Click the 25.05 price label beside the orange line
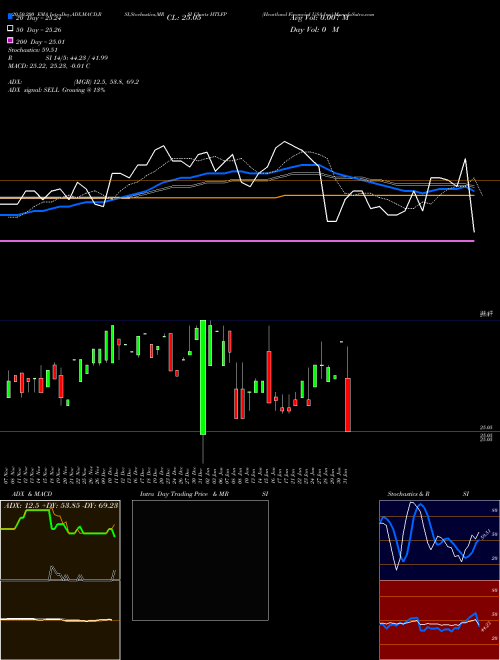This screenshot has width=500, height=660. click(x=486, y=428)
